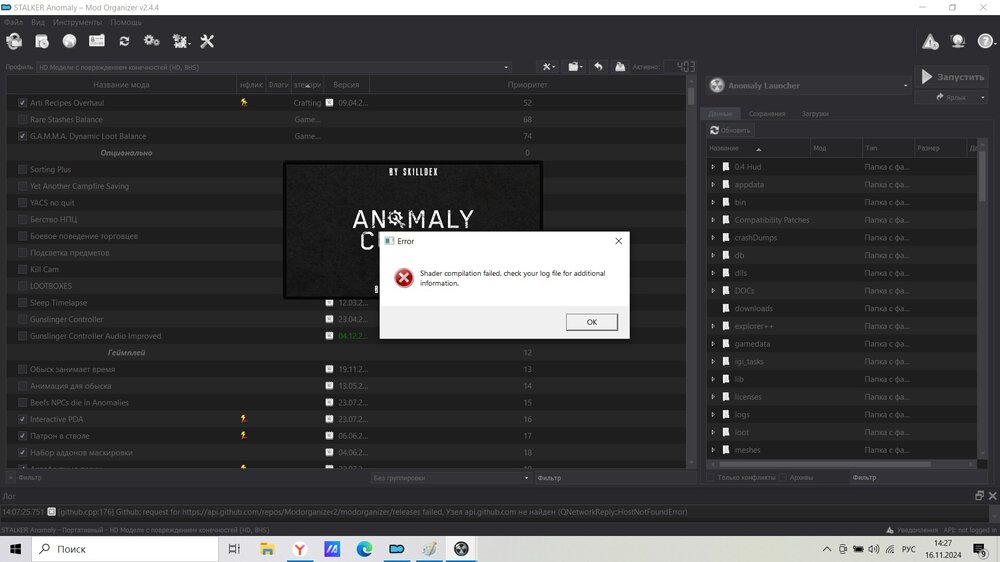
Task: Click the create backup icon next to Active counter
Action: (x=620, y=66)
